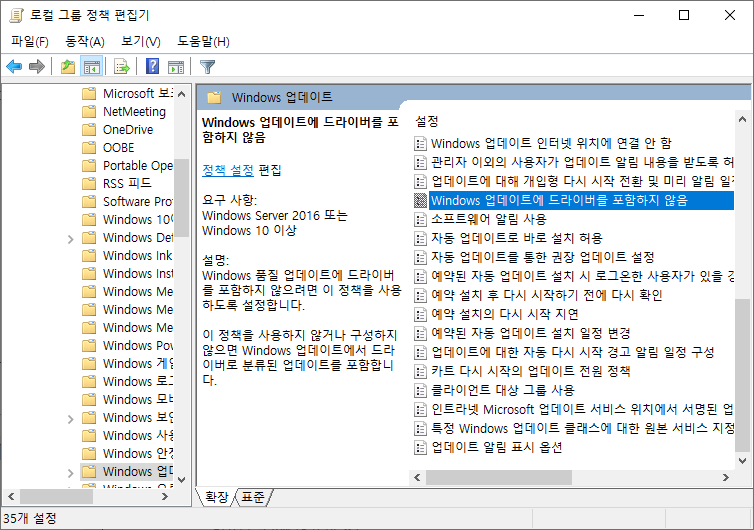Click tree pane scroll down arrow
This screenshot has width=754, height=530.
(181, 480)
